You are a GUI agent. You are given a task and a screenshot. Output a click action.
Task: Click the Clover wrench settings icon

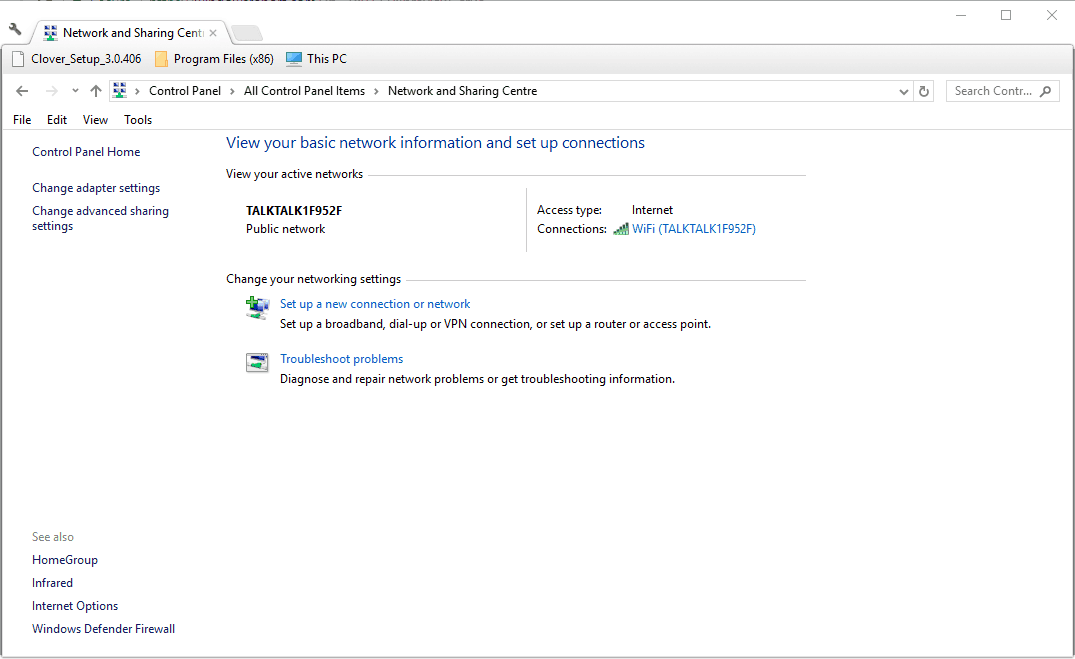pos(15,30)
